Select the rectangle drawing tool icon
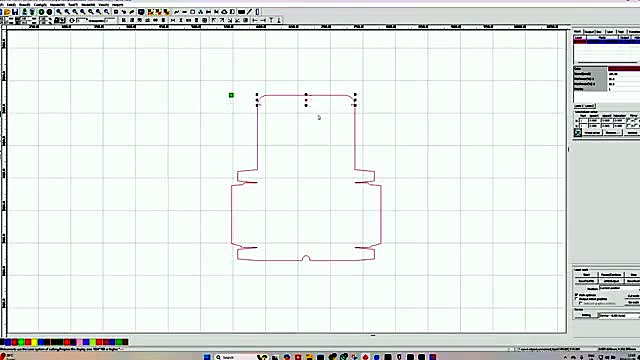Screen dimensions: 640x360 [193, 12]
